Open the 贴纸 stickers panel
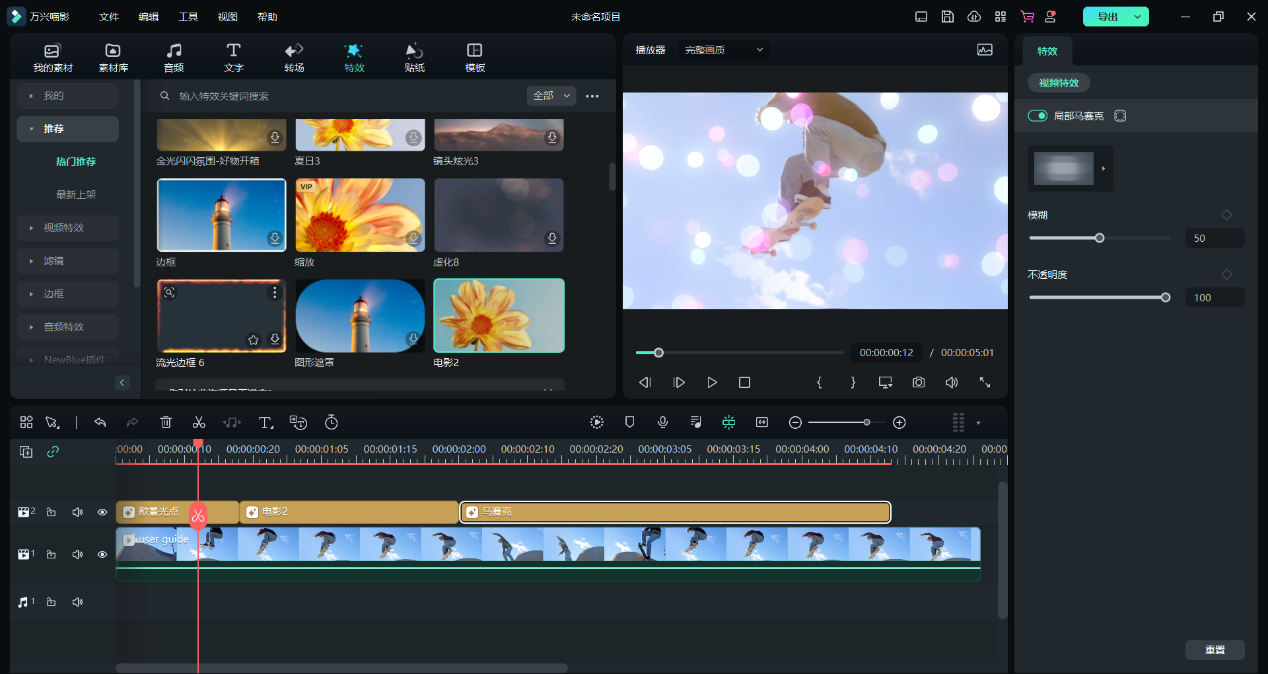This screenshot has height=674, width=1268. pos(414,58)
